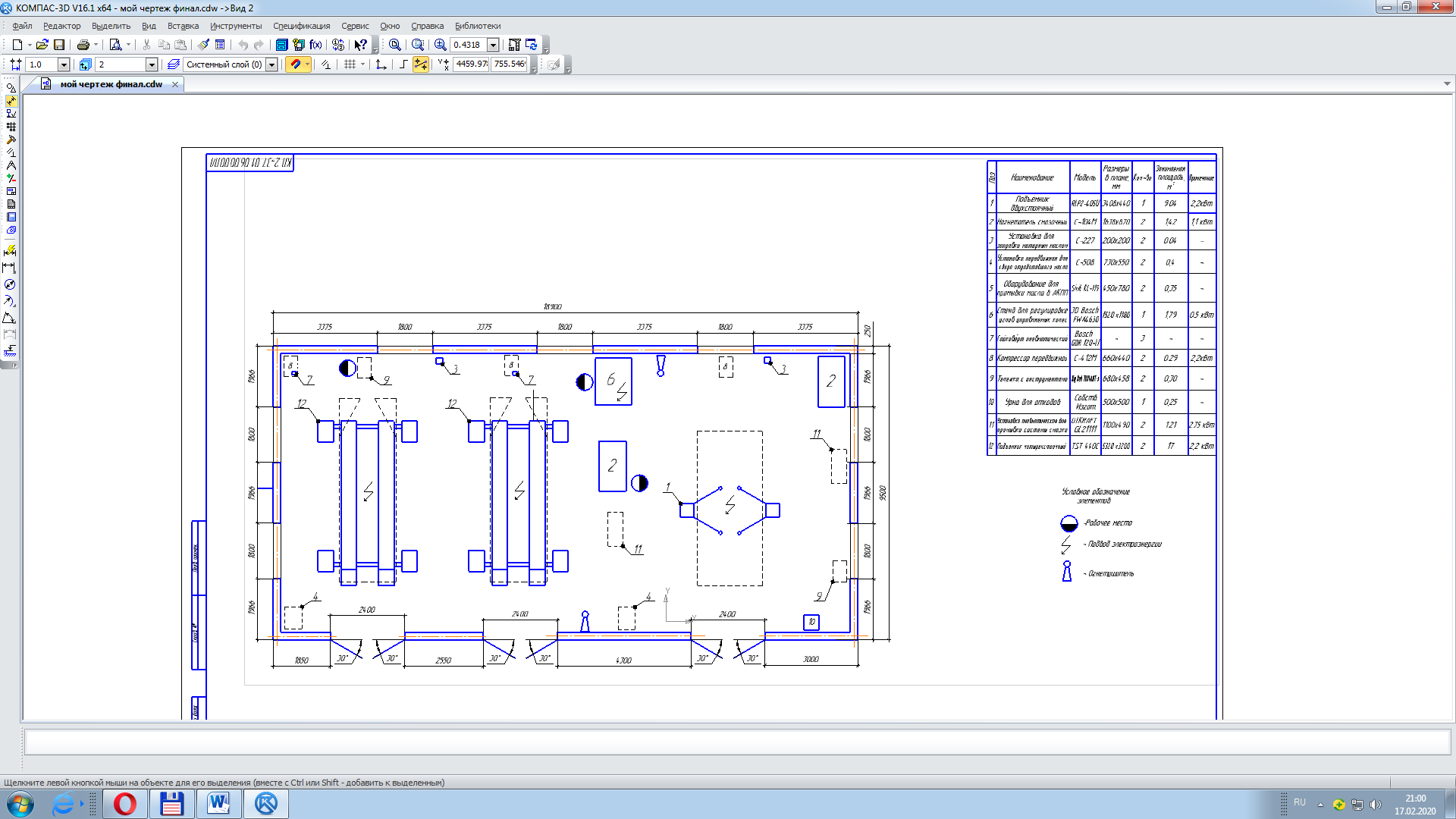Close the мой чертеж финал.cdw tab
Image resolution: width=1456 pixels, height=819 pixels.
175,84
